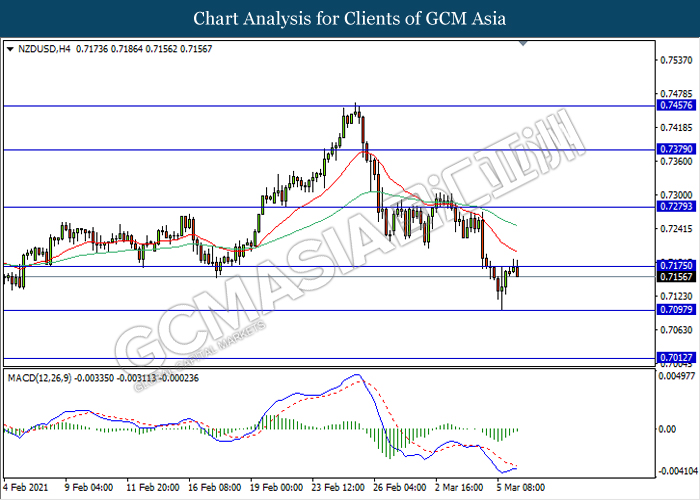This screenshot has width=700, height=500.
Task: Click the 0.72415 axis value
Action: [x=676, y=229]
